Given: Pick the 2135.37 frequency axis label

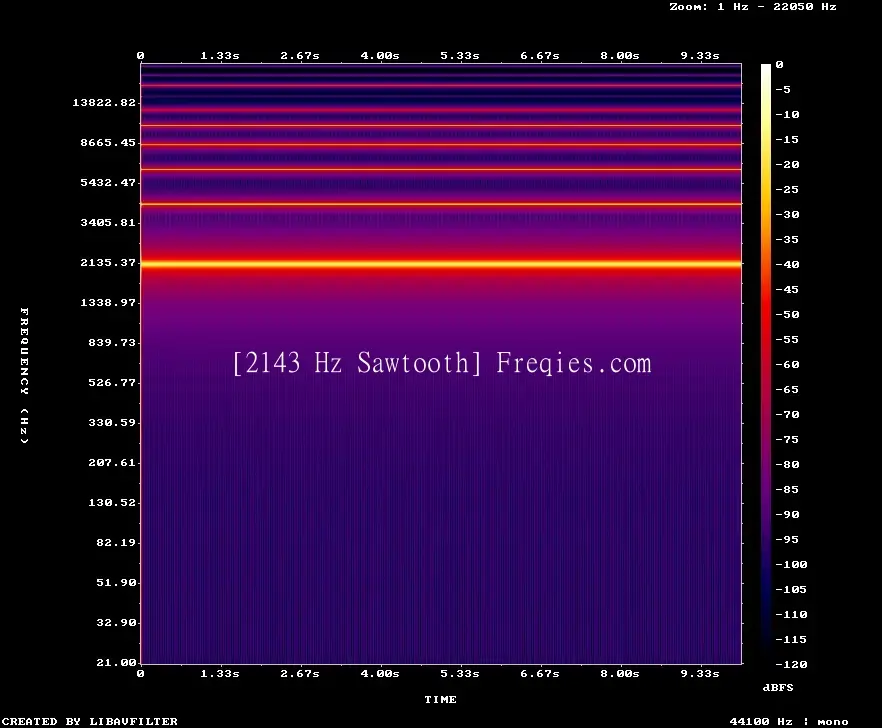Looking at the screenshot, I should coord(108,262).
